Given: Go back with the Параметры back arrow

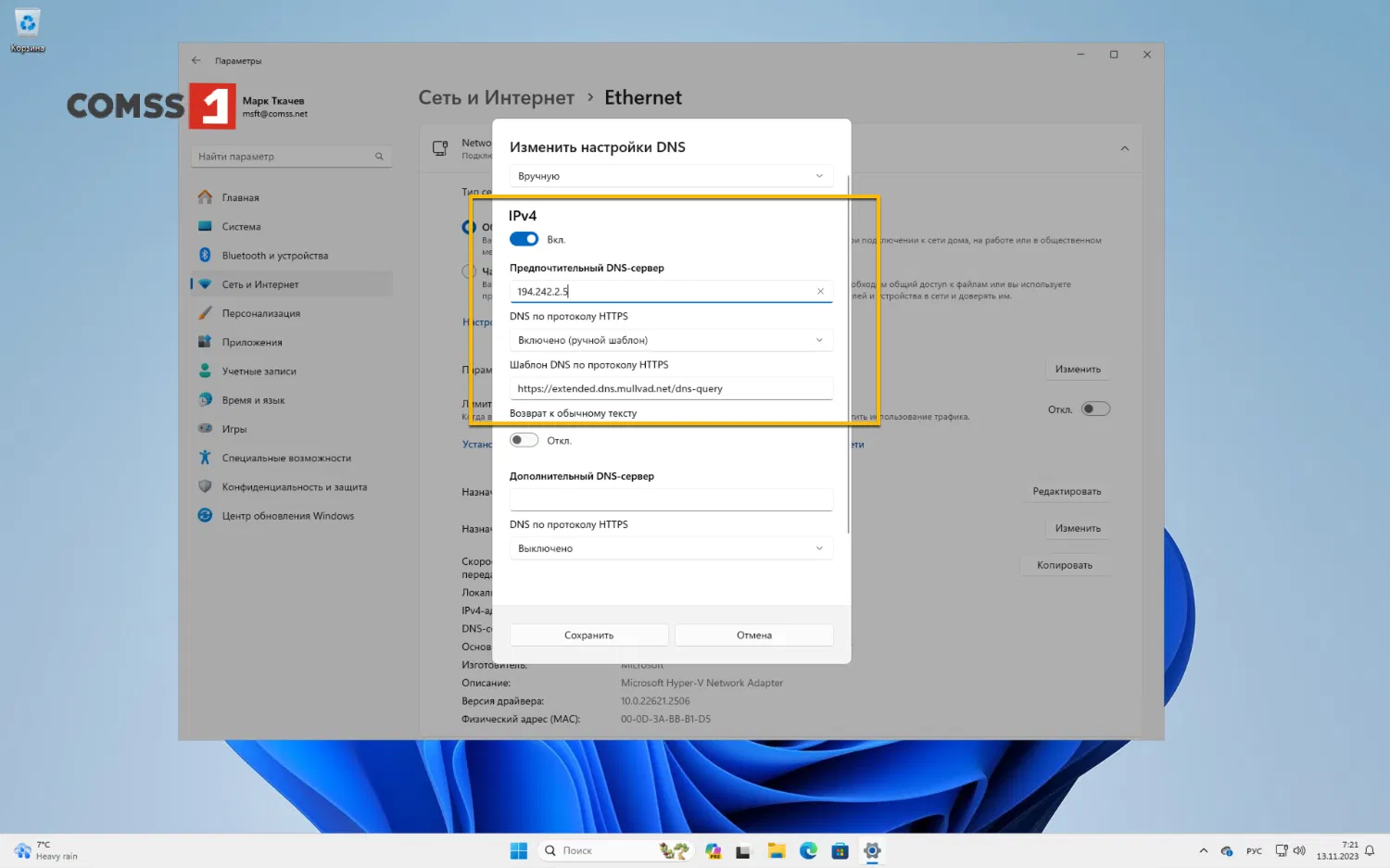Looking at the screenshot, I should pyautogui.click(x=196, y=61).
